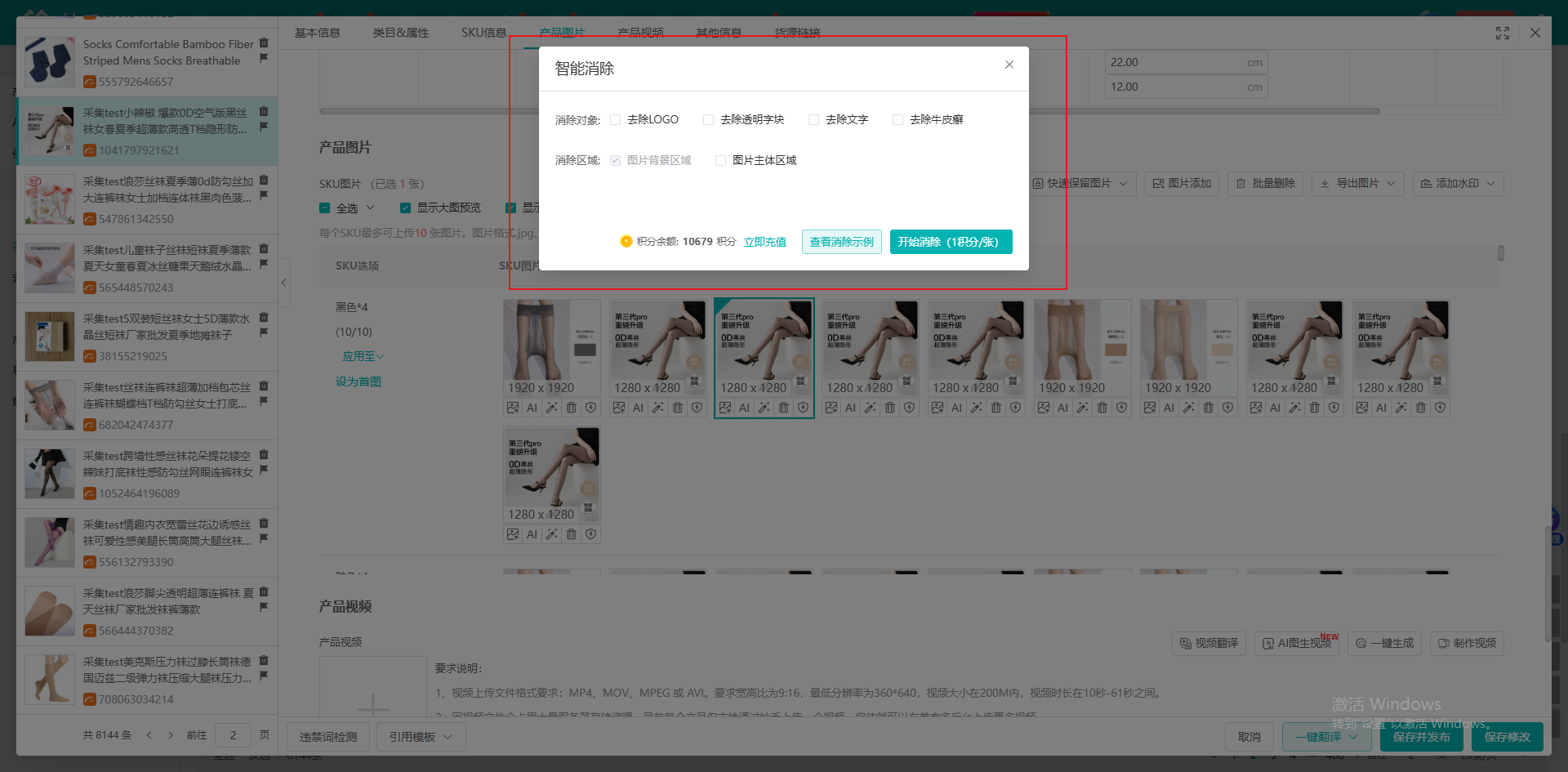Select the 采集test跨境性感丝袜 listing thumbnail

(x=50, y=474)
